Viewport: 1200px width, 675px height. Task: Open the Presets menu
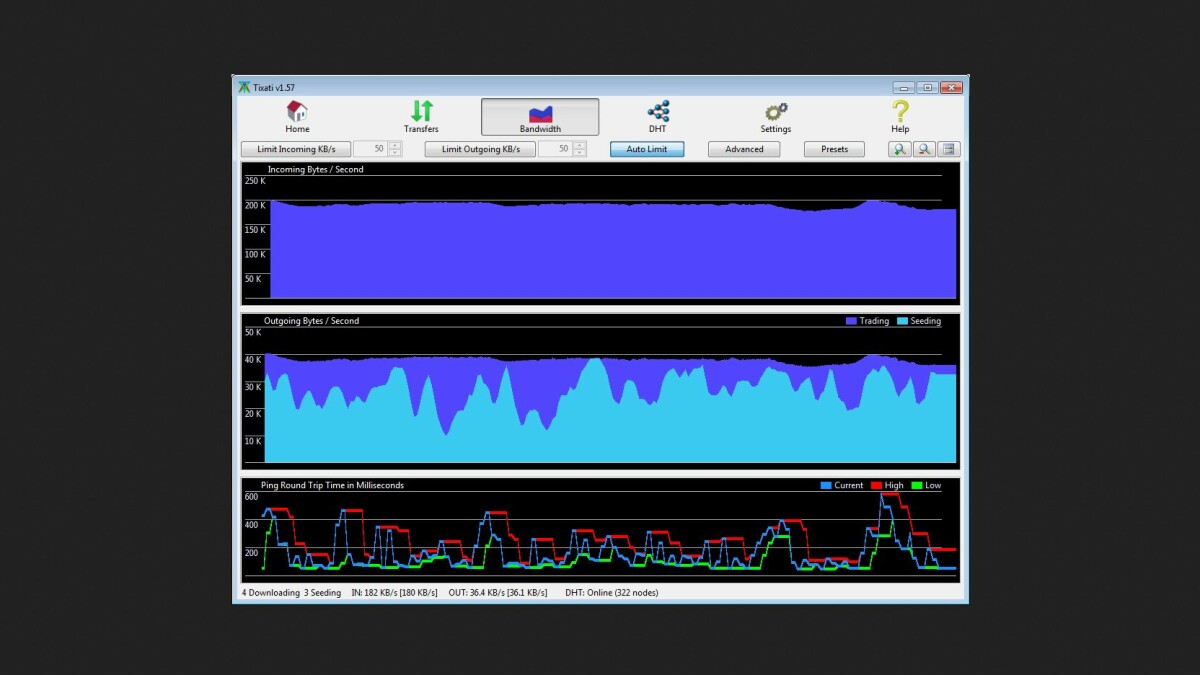tap(834, 149)
